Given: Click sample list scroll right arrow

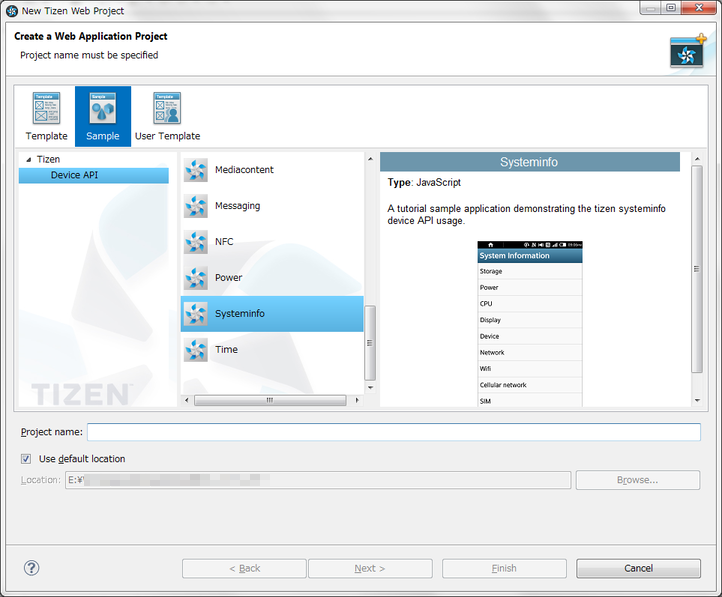Looking at the screenshot, I should click(x=357, y=400).
